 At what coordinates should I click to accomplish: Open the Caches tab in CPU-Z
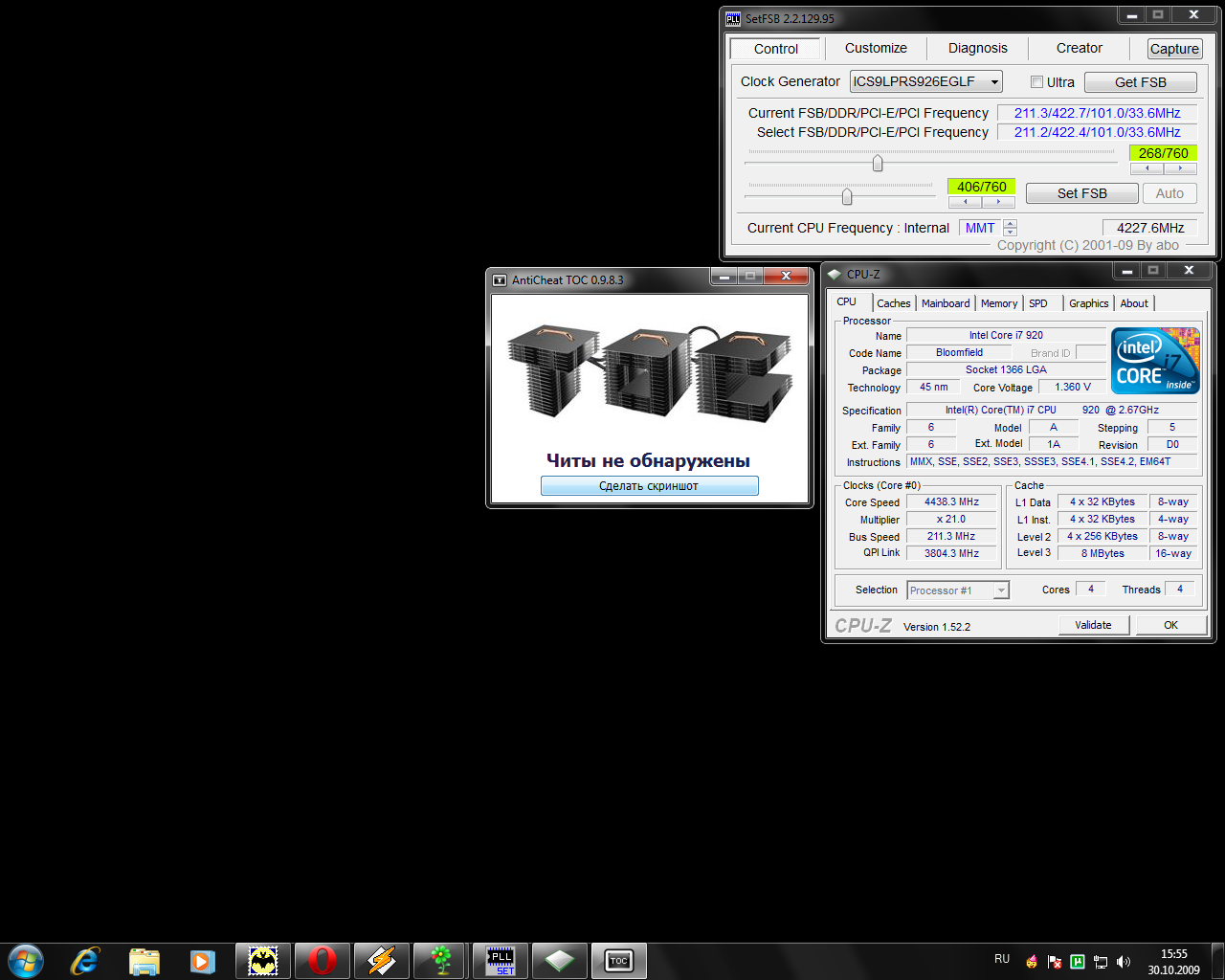point(894,303)
